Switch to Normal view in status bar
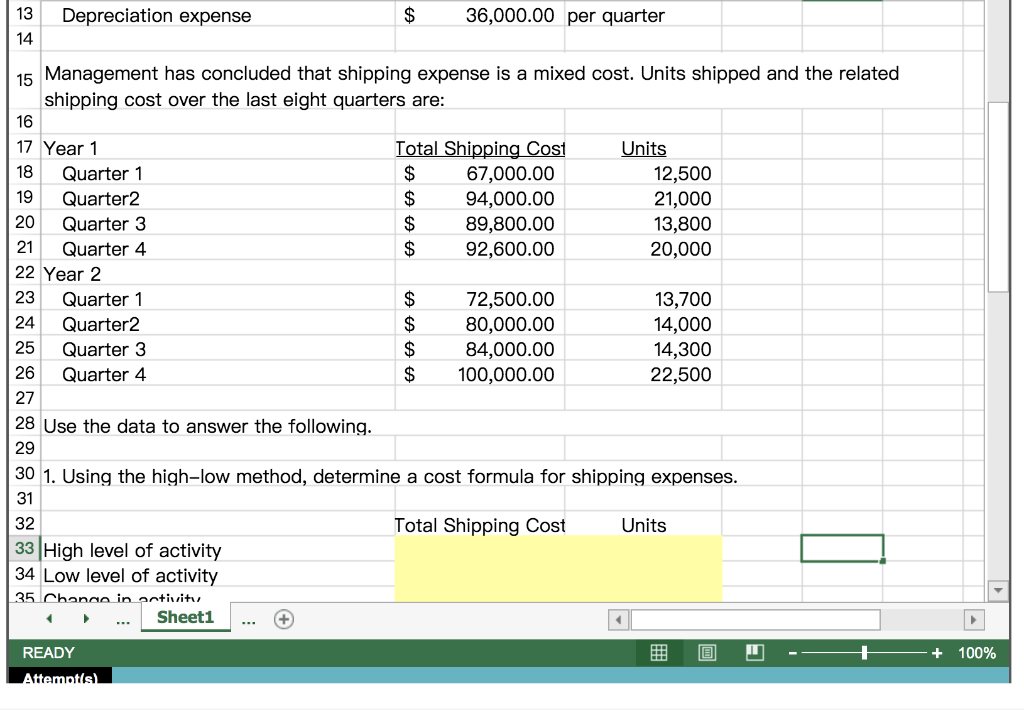Viewport: 1024px width, 711px height. 658,652
